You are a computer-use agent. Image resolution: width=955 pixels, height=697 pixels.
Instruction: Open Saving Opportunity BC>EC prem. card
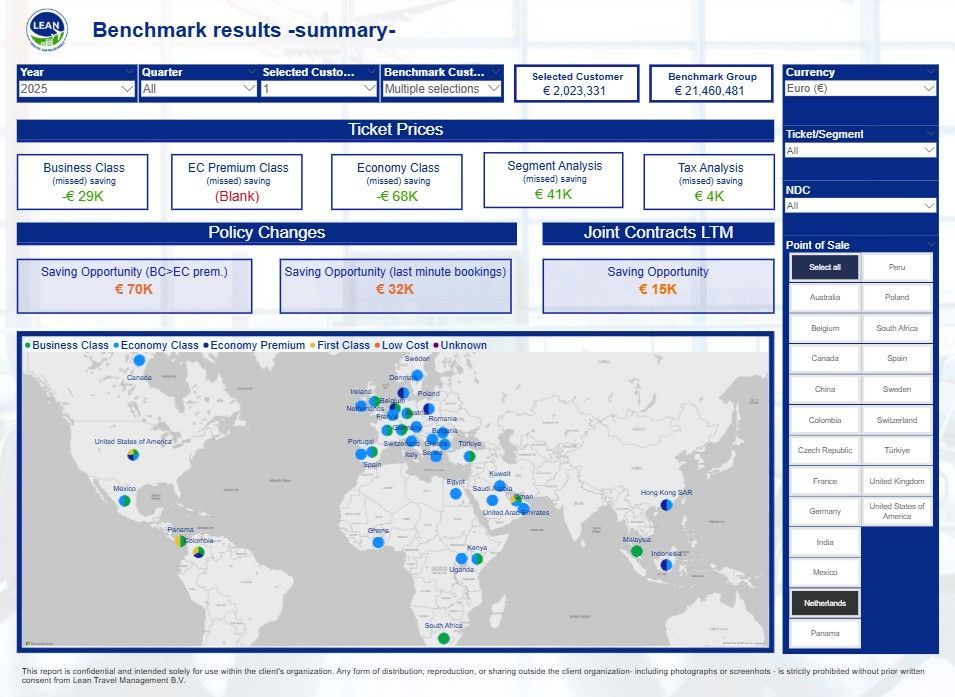pyautogui.click(x=135, y=286)
